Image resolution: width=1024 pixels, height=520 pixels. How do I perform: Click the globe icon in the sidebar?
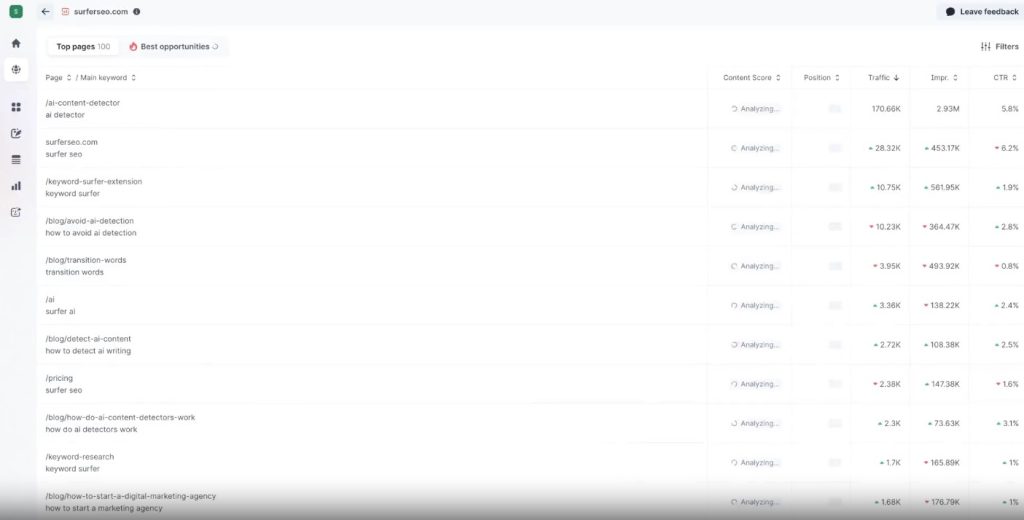click(x=16, y=69)
